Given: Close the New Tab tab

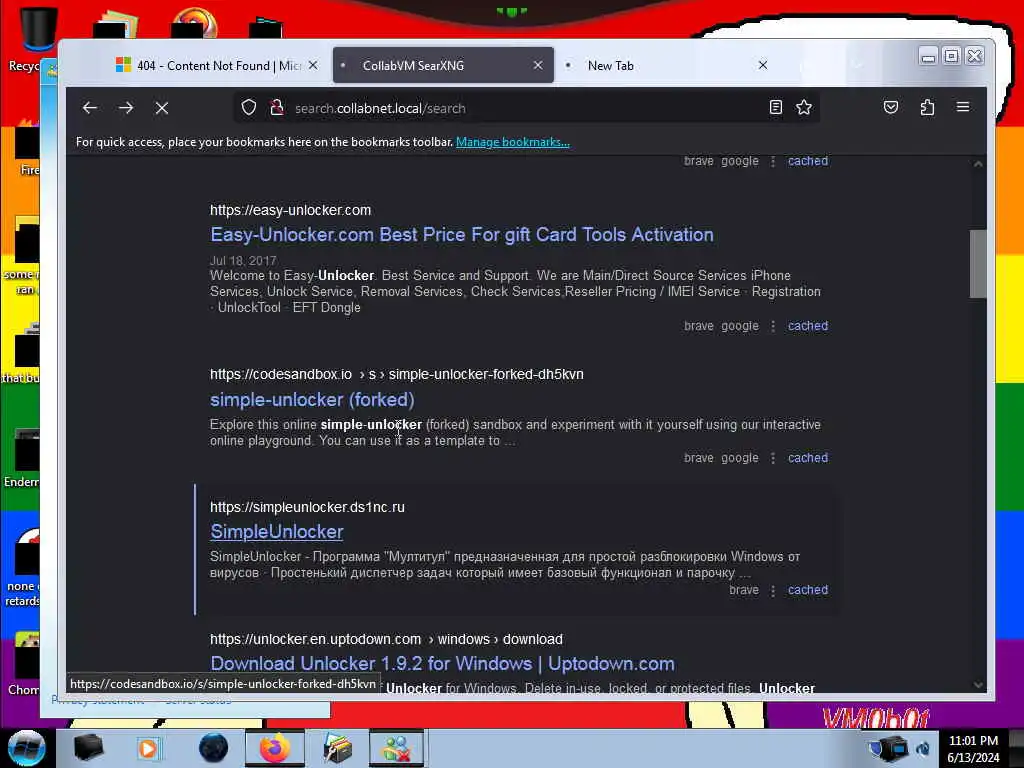Looking at the screenshot, I should point(763,65).
